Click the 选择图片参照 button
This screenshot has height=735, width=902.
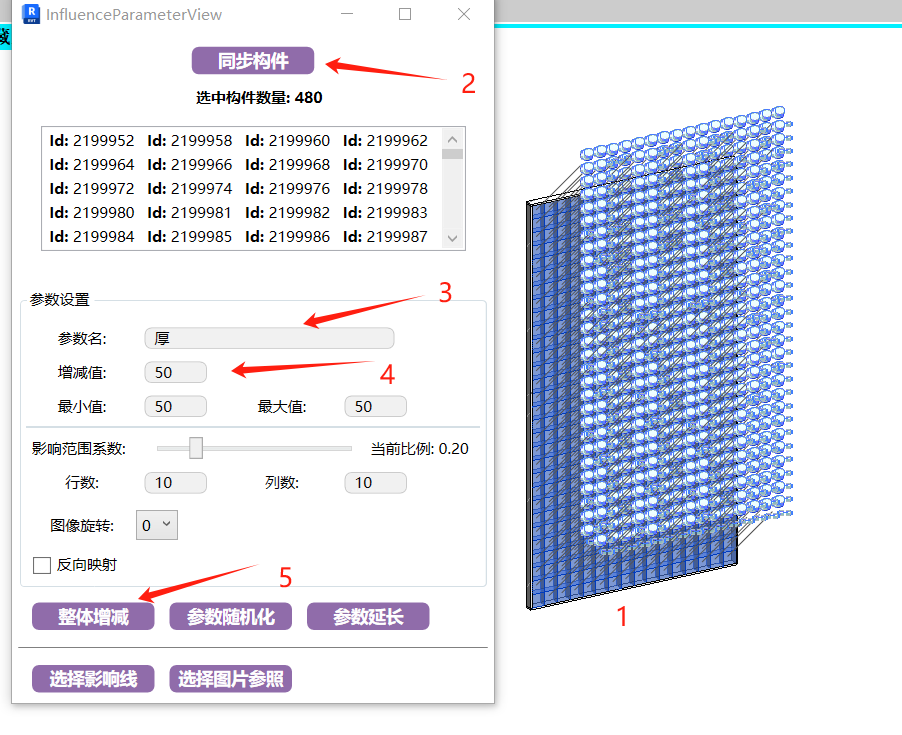coord(230,680)
